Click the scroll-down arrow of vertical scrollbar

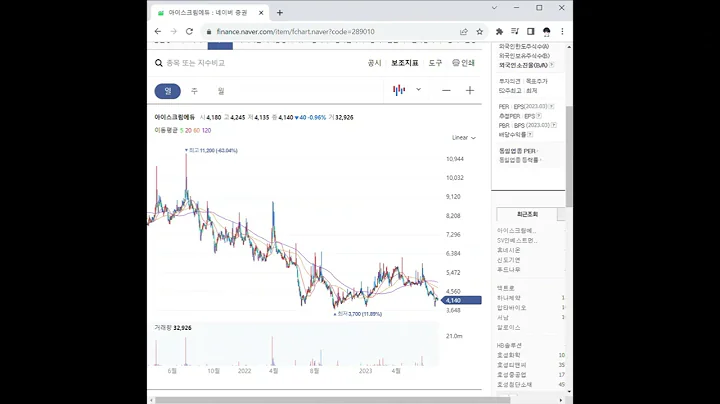coord(569,392)
